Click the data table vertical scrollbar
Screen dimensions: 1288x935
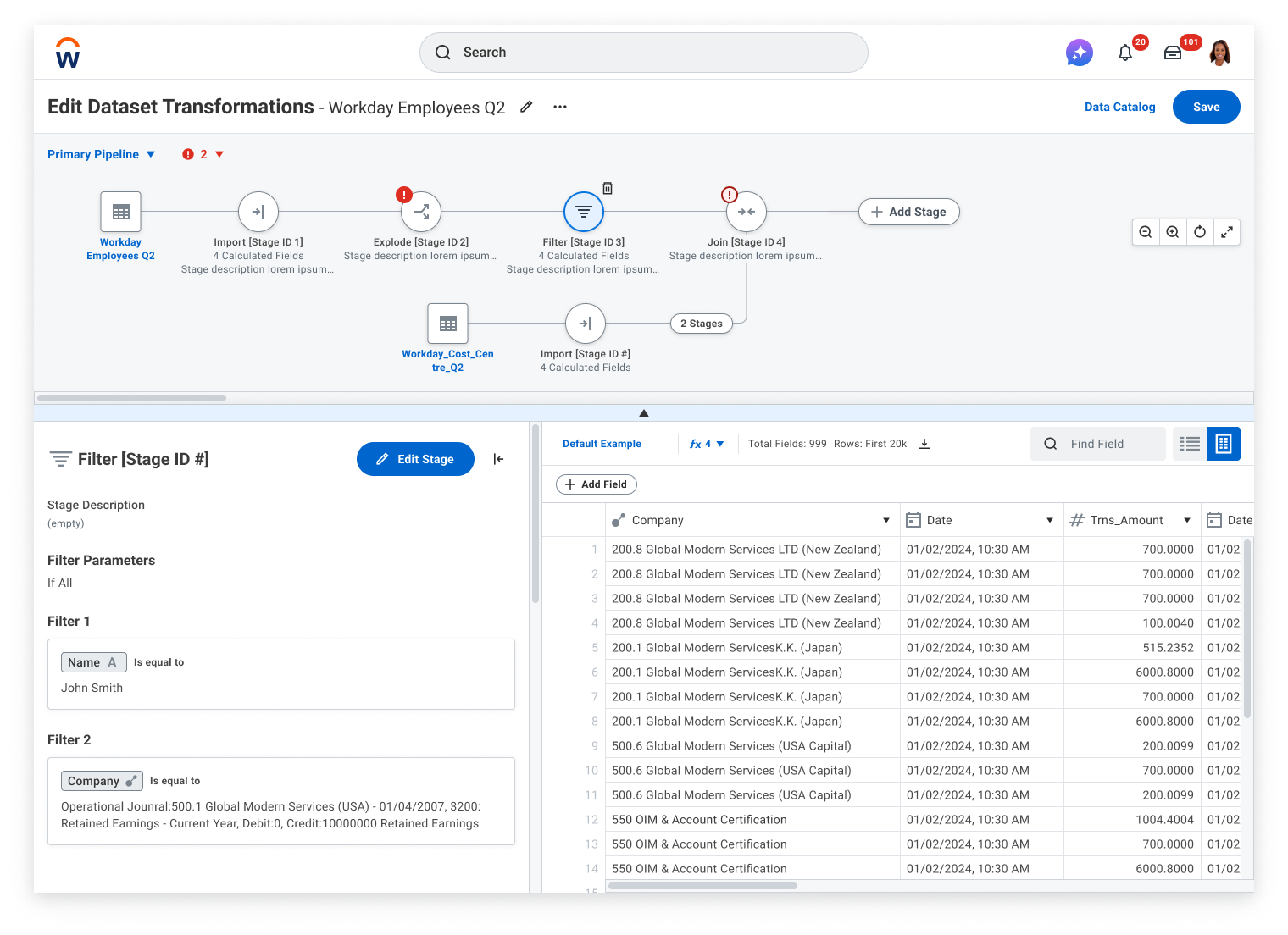(x=1247, y=628)
